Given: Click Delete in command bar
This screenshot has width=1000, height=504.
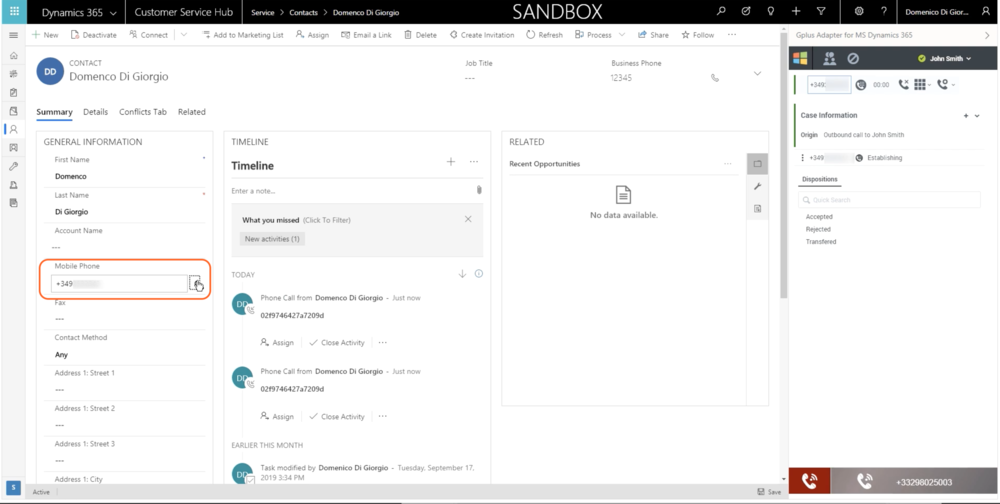Looking at the screenshot, I should click(420, 35).
